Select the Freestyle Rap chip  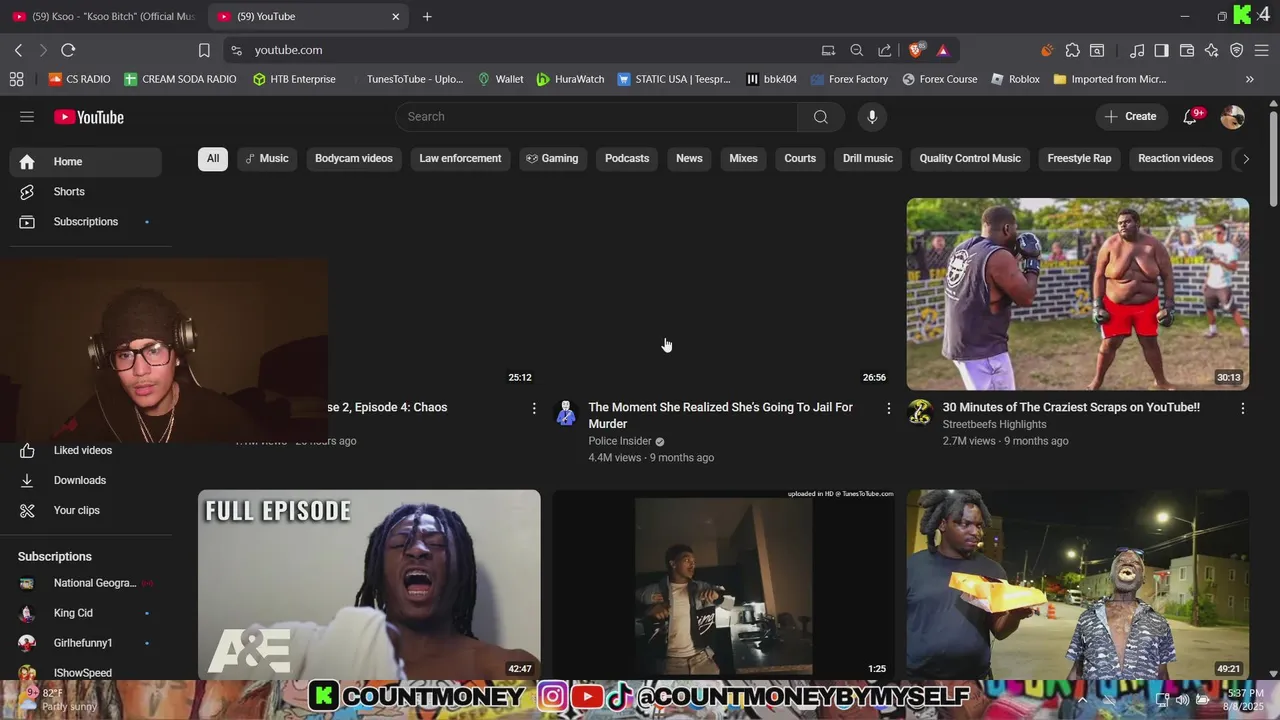1079,159
